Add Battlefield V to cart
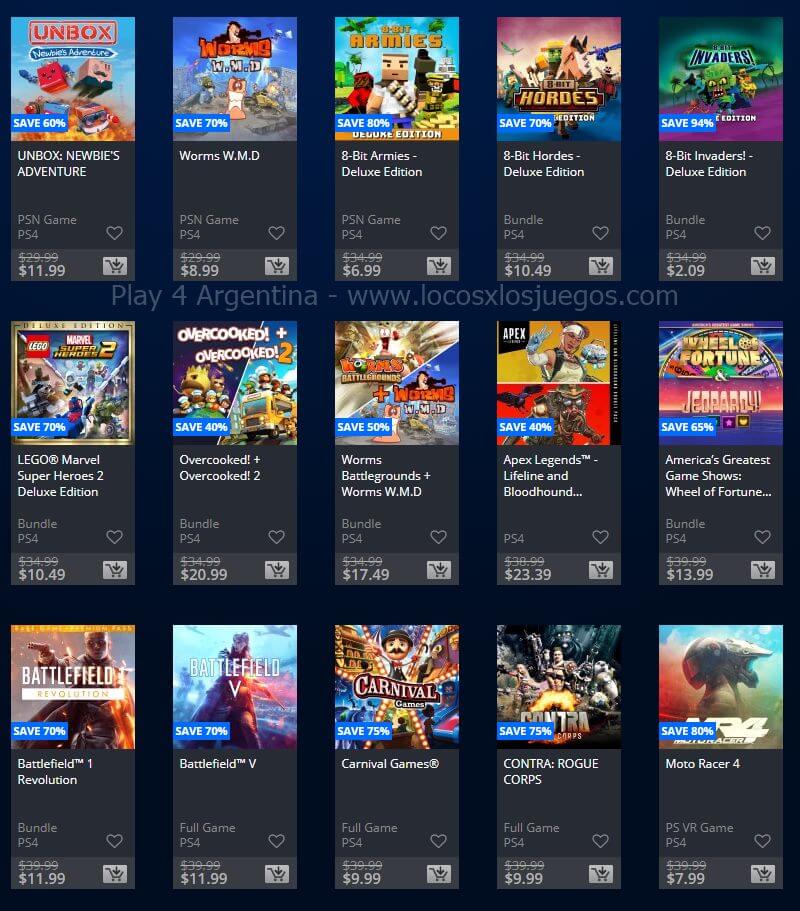This screenshot has height=911, width=800. [277, 874]
